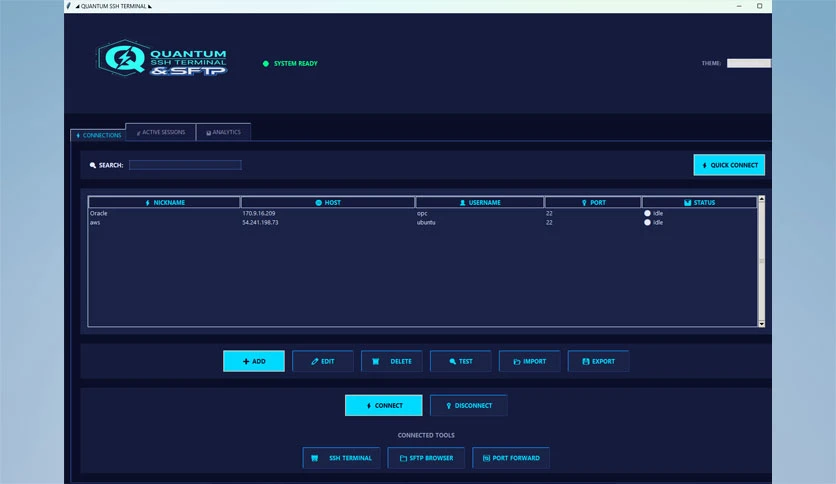Image resolution: width=836 pixels, height=484 pixels.
Task: Maximize the Quantum SSH Terminal window
Action: [760, 6]
